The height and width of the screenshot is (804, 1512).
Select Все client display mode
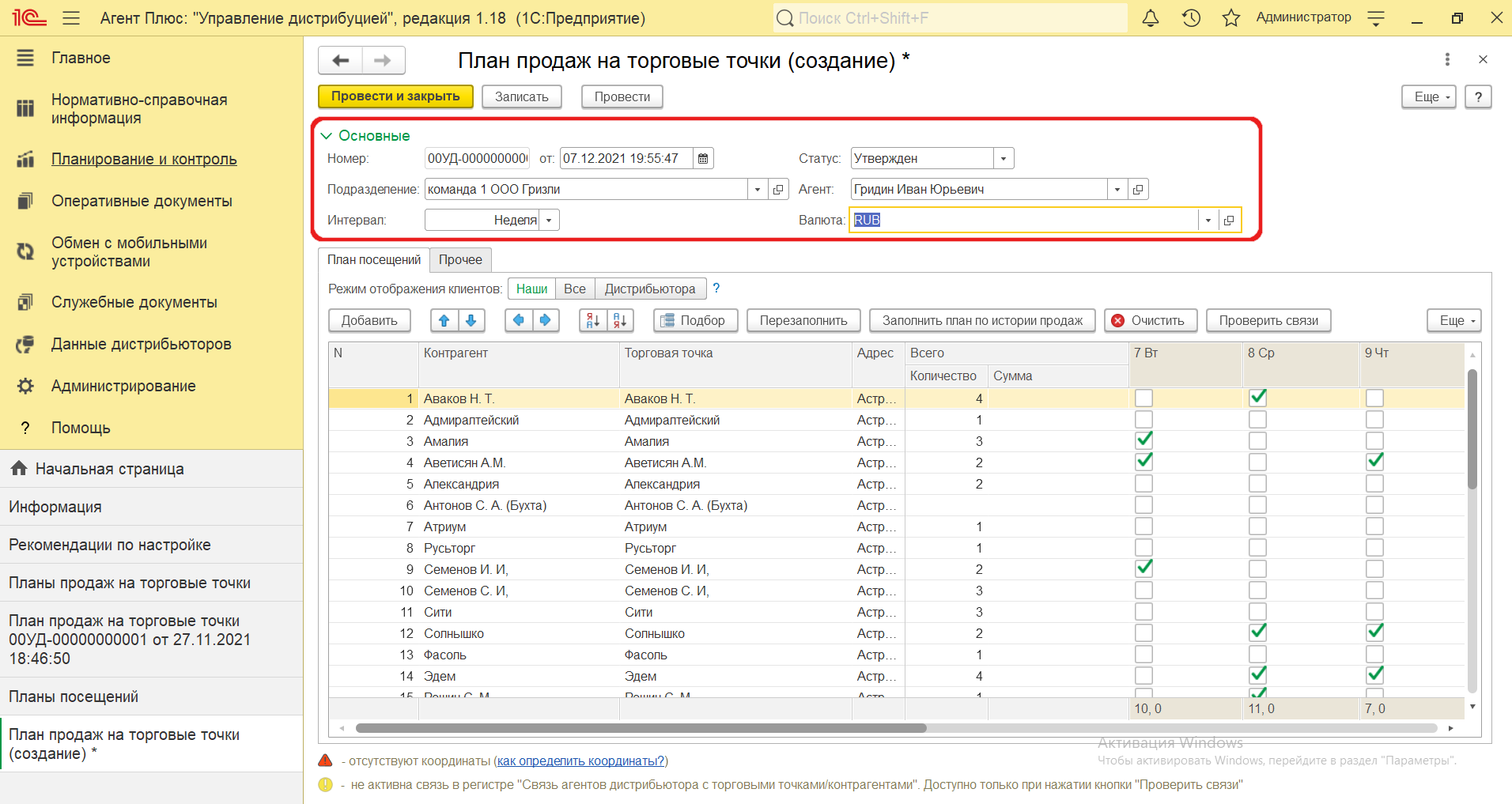click(x=575, y=289)
